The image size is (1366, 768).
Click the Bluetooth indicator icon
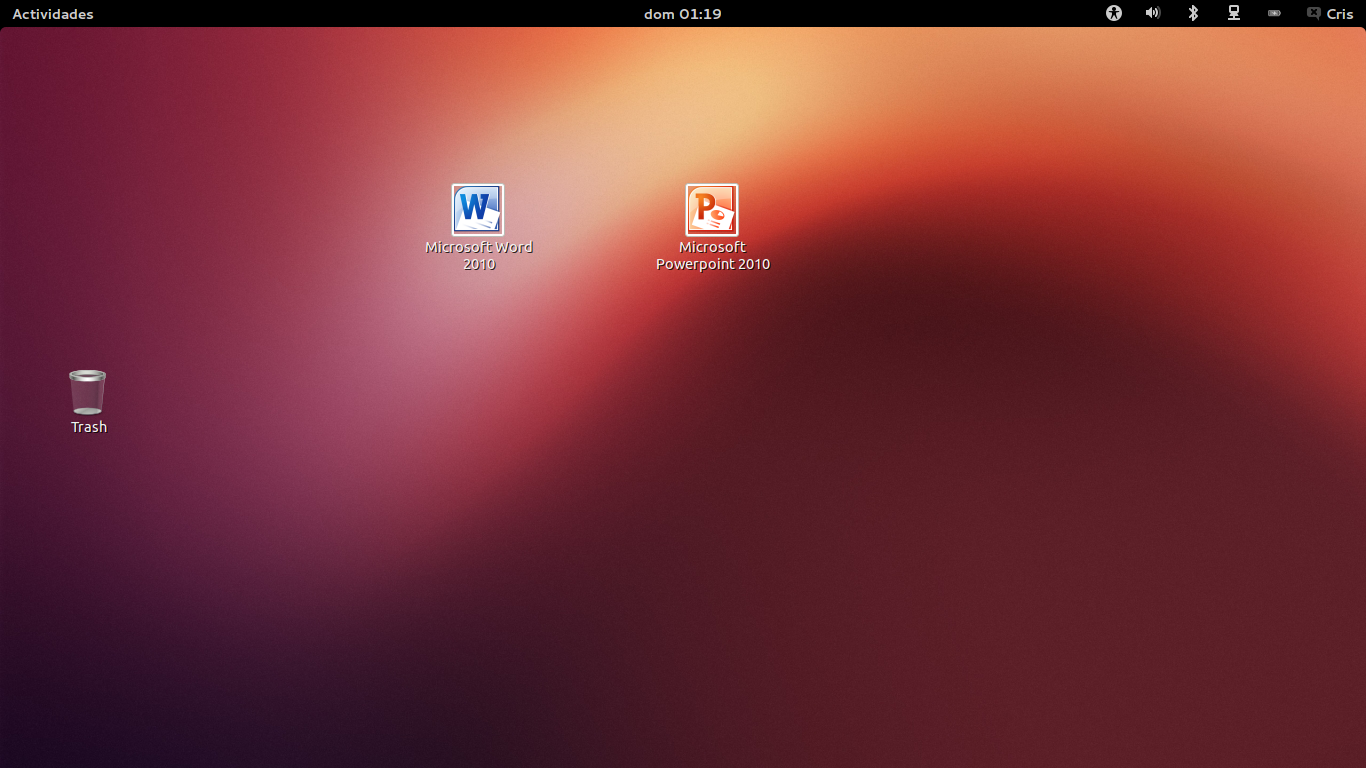pyautogui.click(x=1193, y=13)
